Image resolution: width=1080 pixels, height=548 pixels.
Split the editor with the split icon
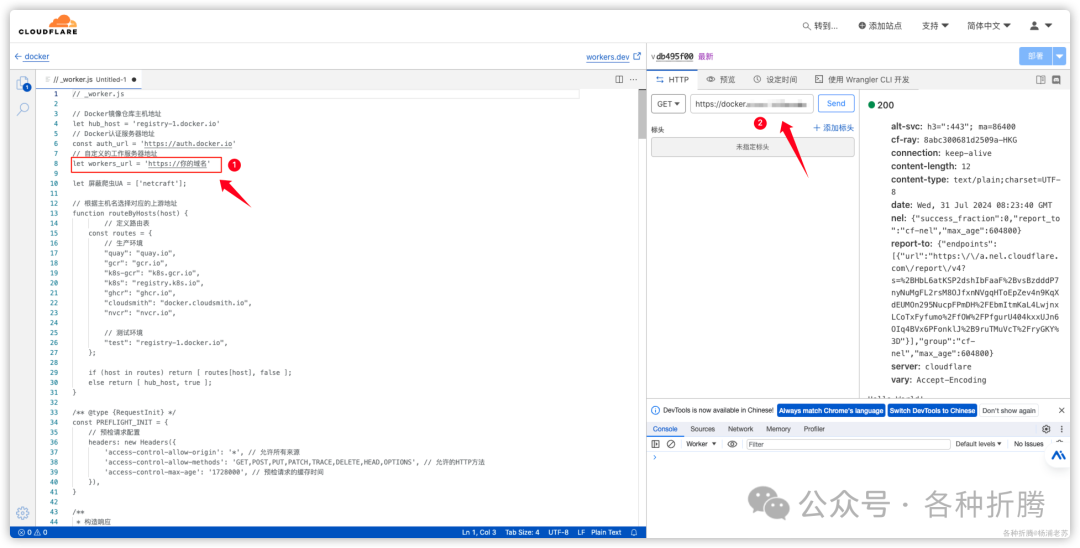pyautogui.click(x=619, y=79)
